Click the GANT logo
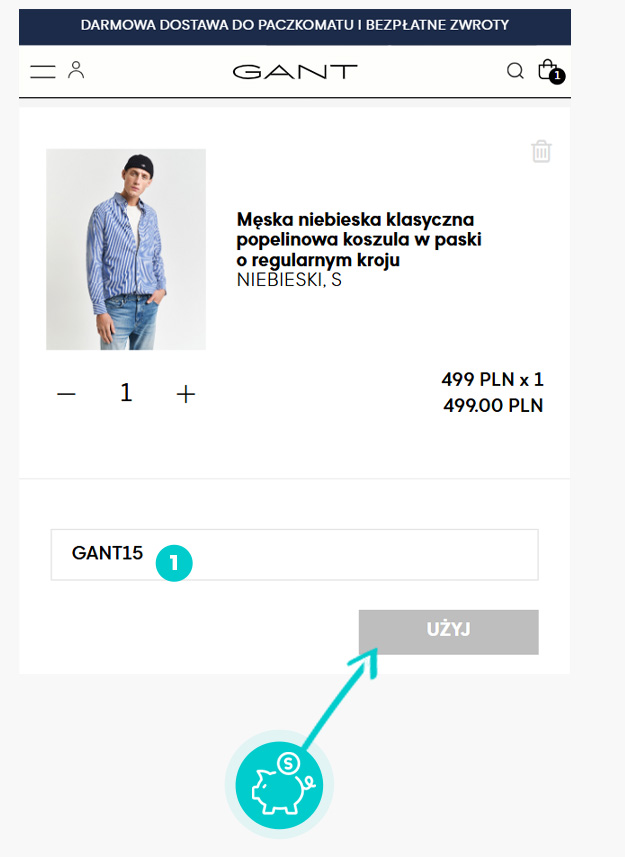Image resolution: width=625 pixels, height=857 pixels. tap(295, 72)
